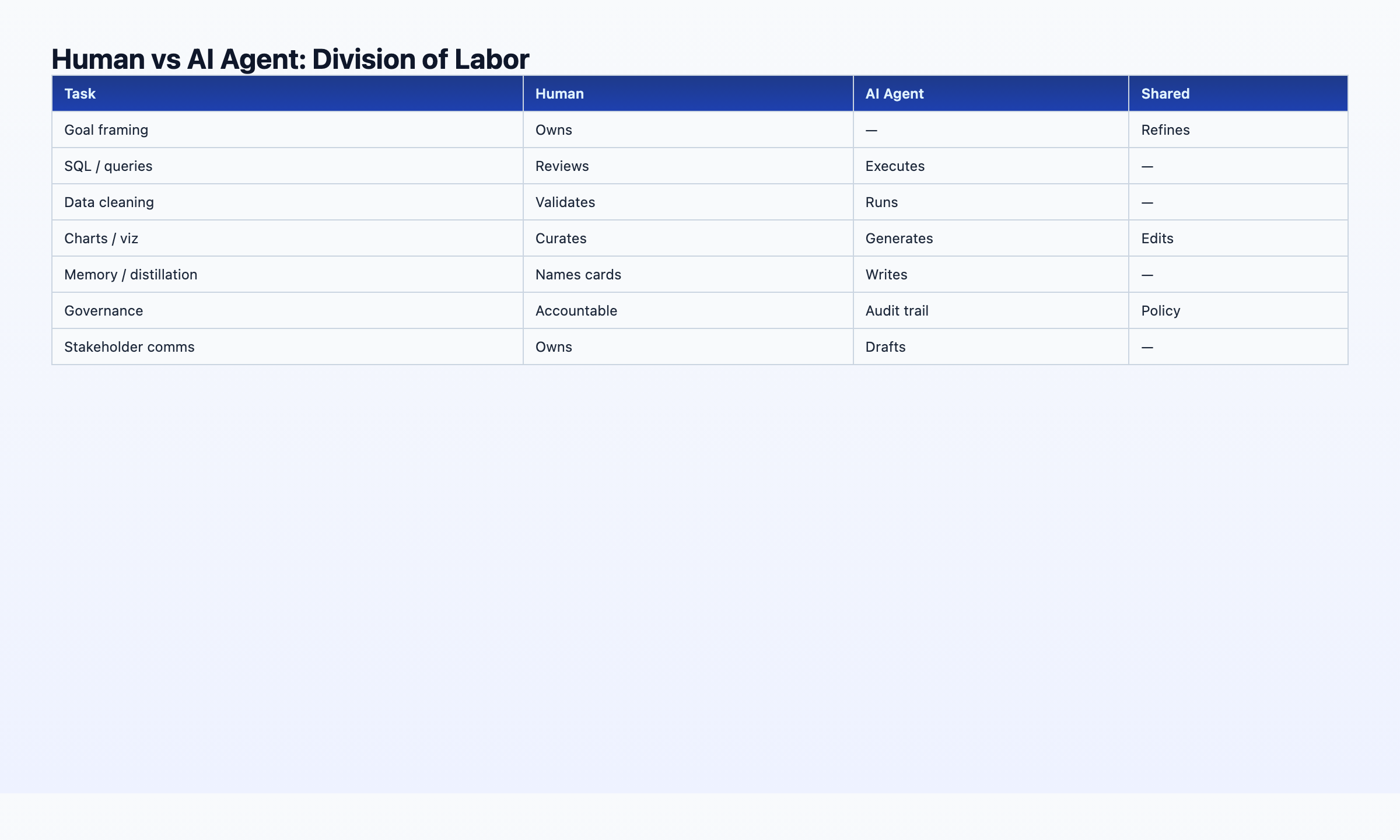Click the 'Executes' cell

991,166
